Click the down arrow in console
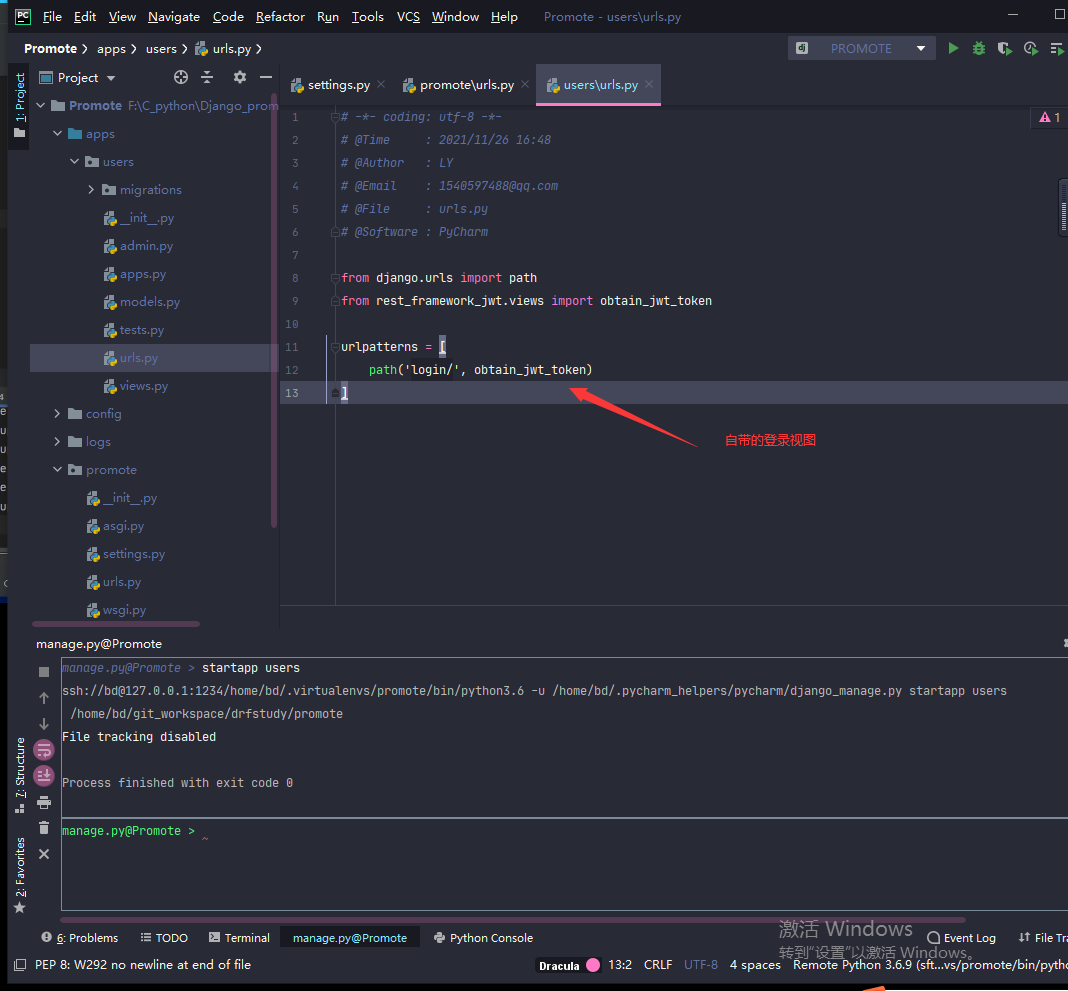1068x991 pixels. 44,723
